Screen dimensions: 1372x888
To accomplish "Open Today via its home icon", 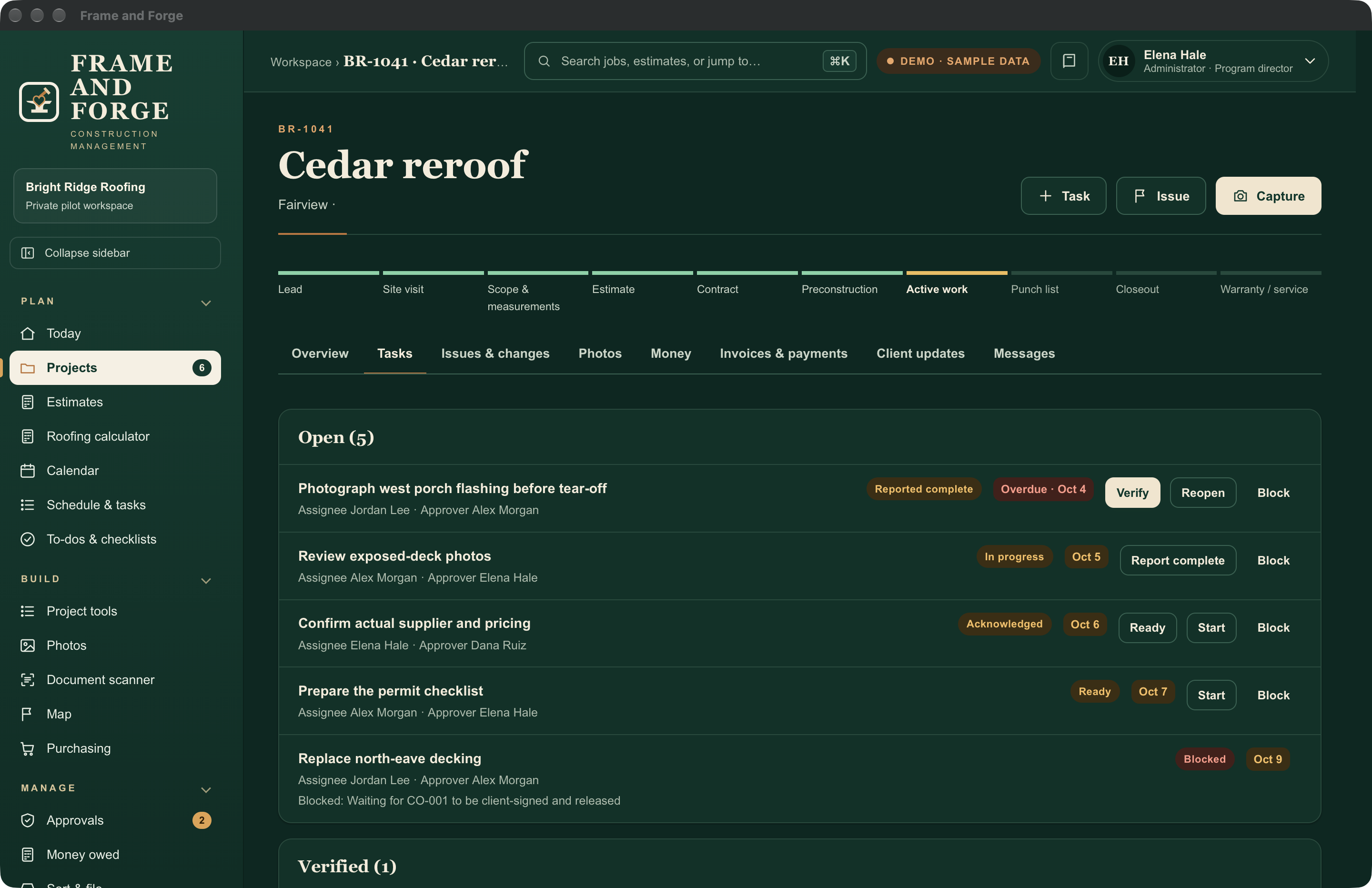I will [x=28, y=333].
